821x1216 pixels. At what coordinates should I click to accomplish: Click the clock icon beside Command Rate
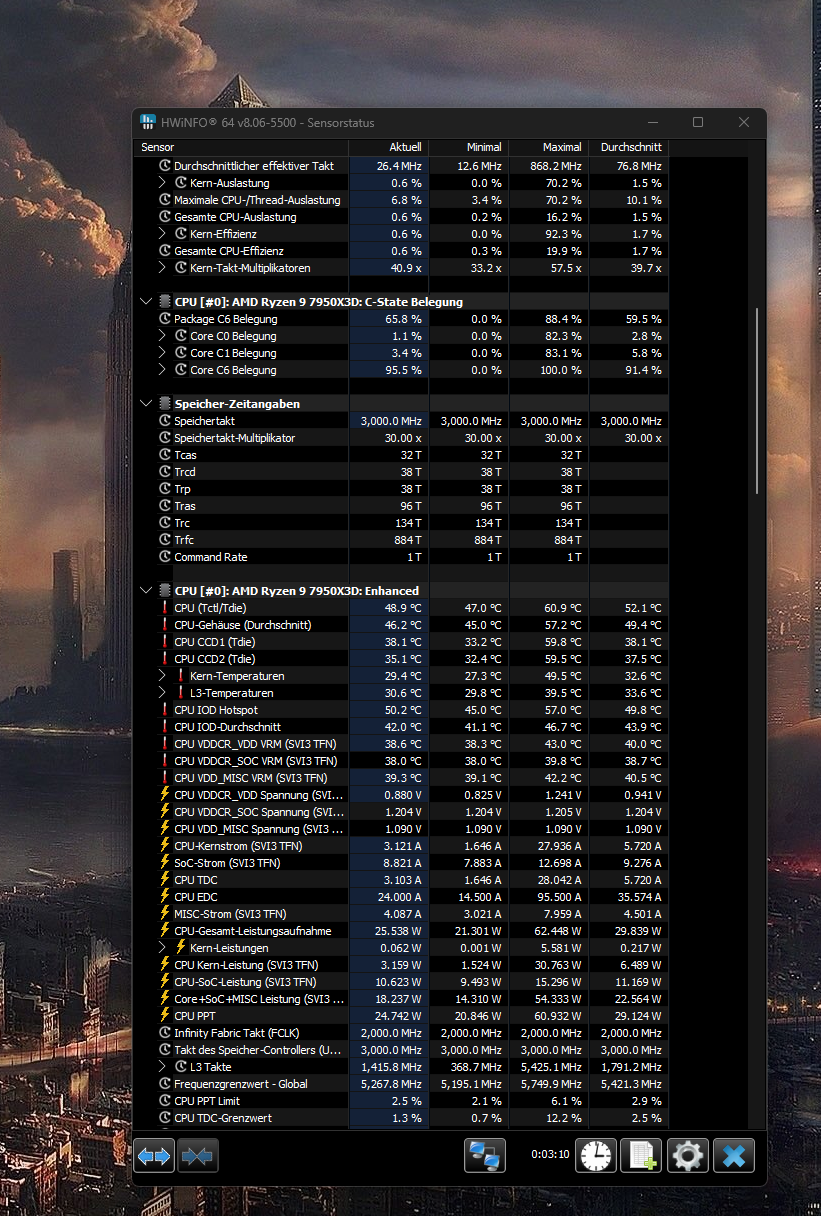pos(166,557)
